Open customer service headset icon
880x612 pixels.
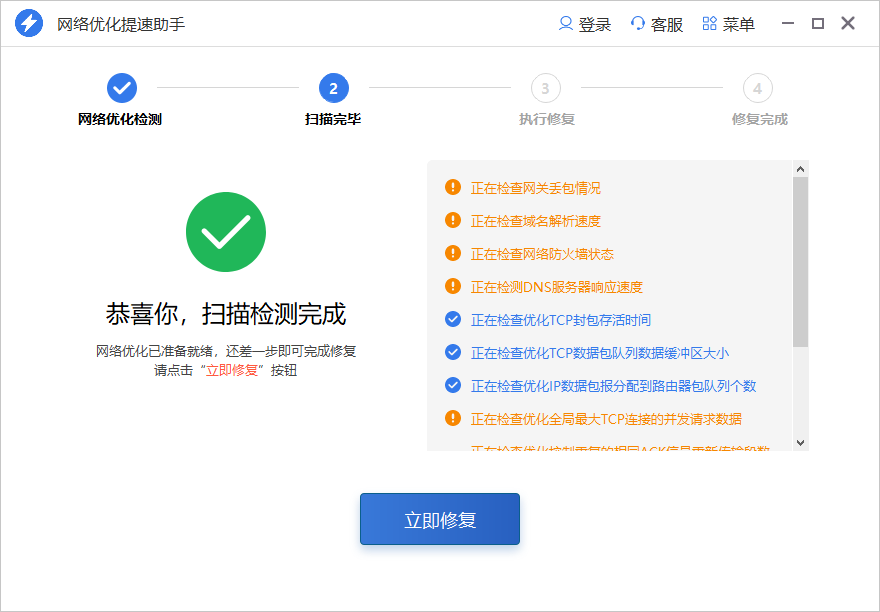[638, 24]
